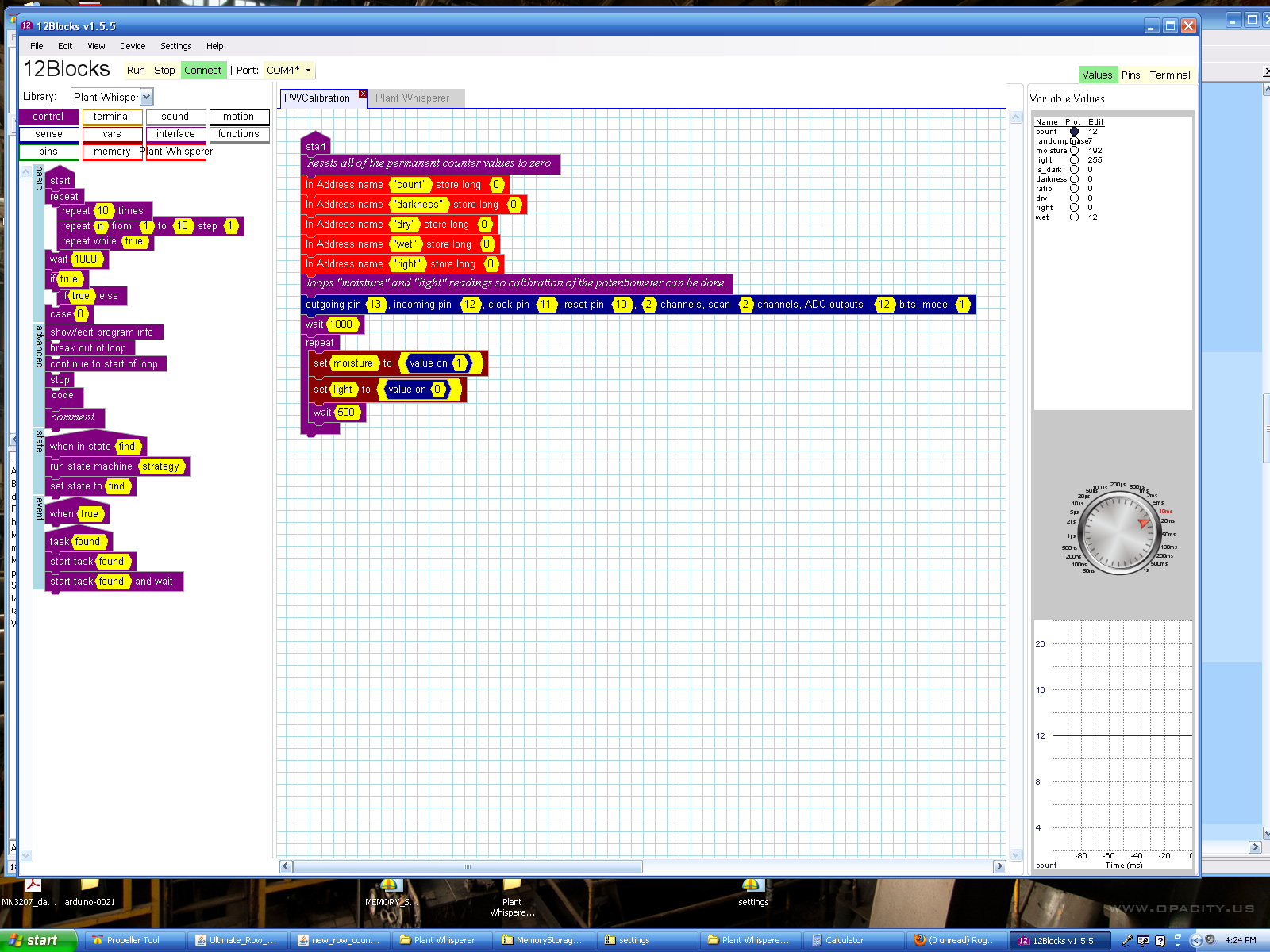Toggle plot radio for ratio variable

point(1074,189)
